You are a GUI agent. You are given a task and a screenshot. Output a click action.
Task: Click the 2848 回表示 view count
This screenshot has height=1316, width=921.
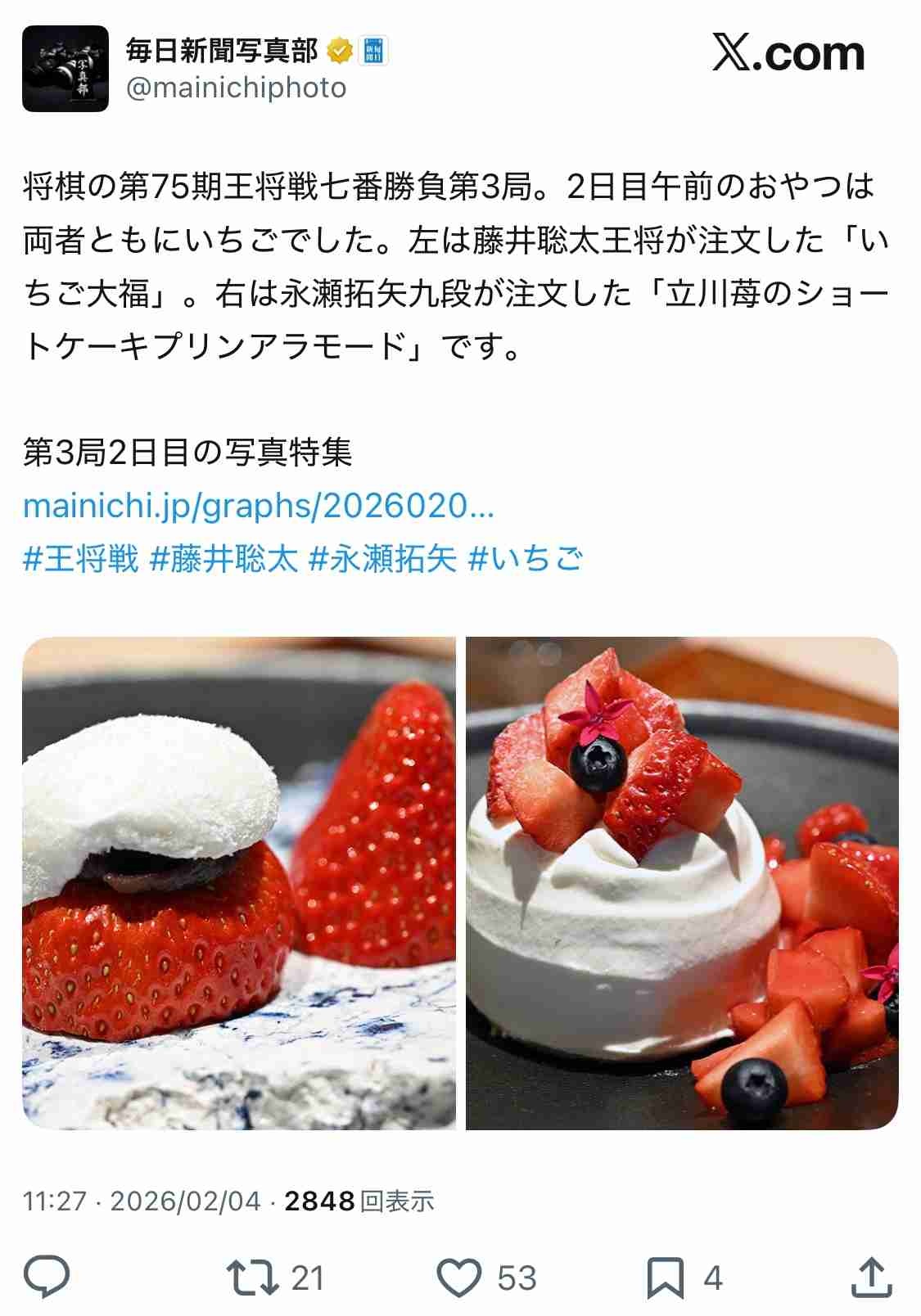359,1201
